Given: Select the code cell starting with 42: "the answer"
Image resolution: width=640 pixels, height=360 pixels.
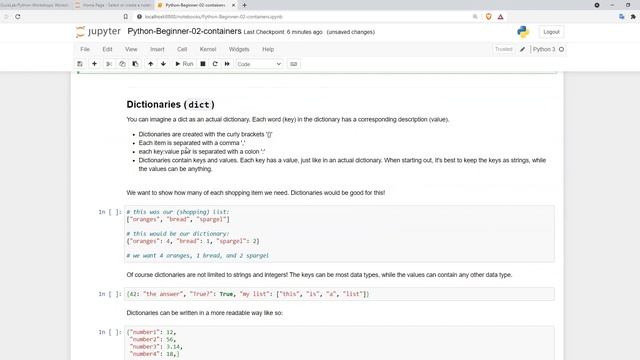Looking at the screenshot, I should pos(339,294).
